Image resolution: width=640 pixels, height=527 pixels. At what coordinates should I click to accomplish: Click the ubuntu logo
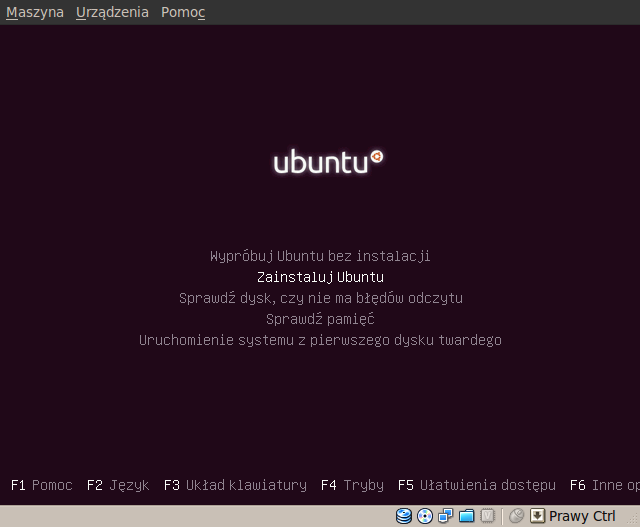pos(328,162)
